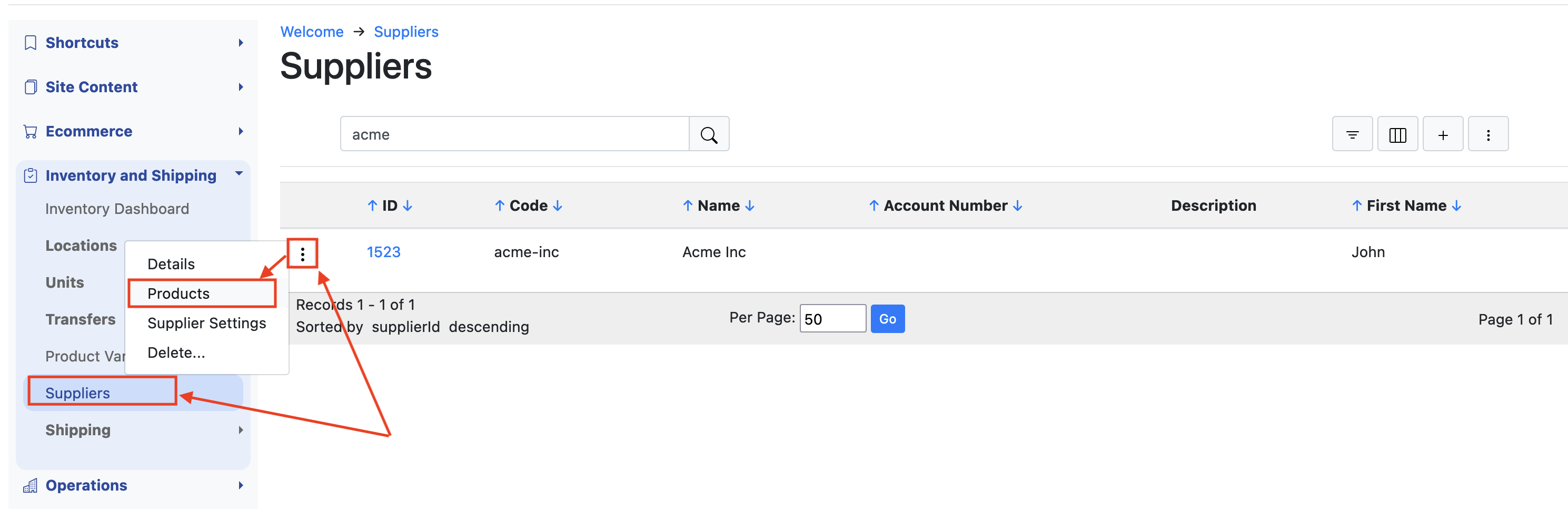Click the Acme Inc name cell

[x=714, y=252]
